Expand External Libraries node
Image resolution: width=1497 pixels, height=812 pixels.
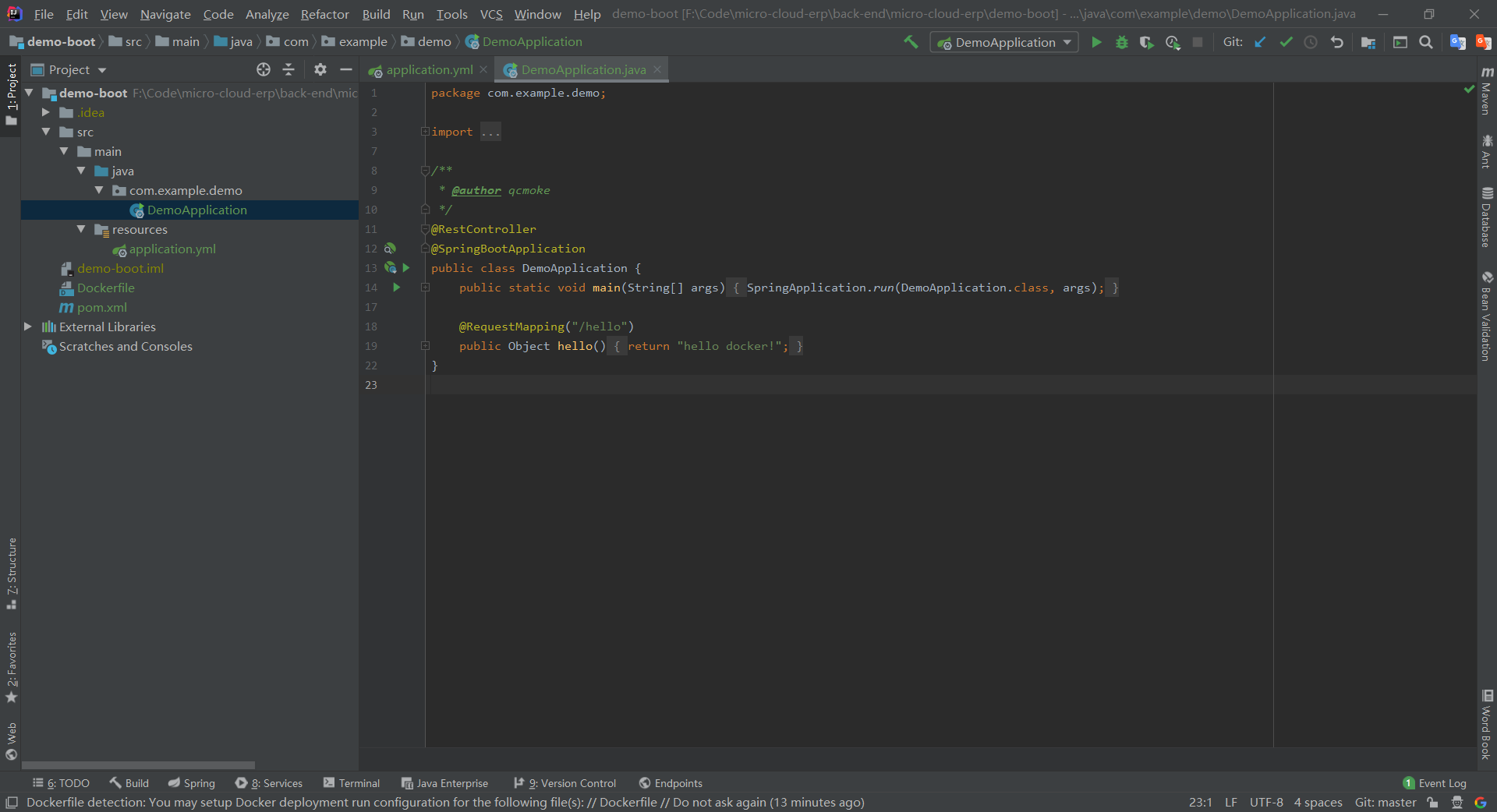[x=28, y=327]
